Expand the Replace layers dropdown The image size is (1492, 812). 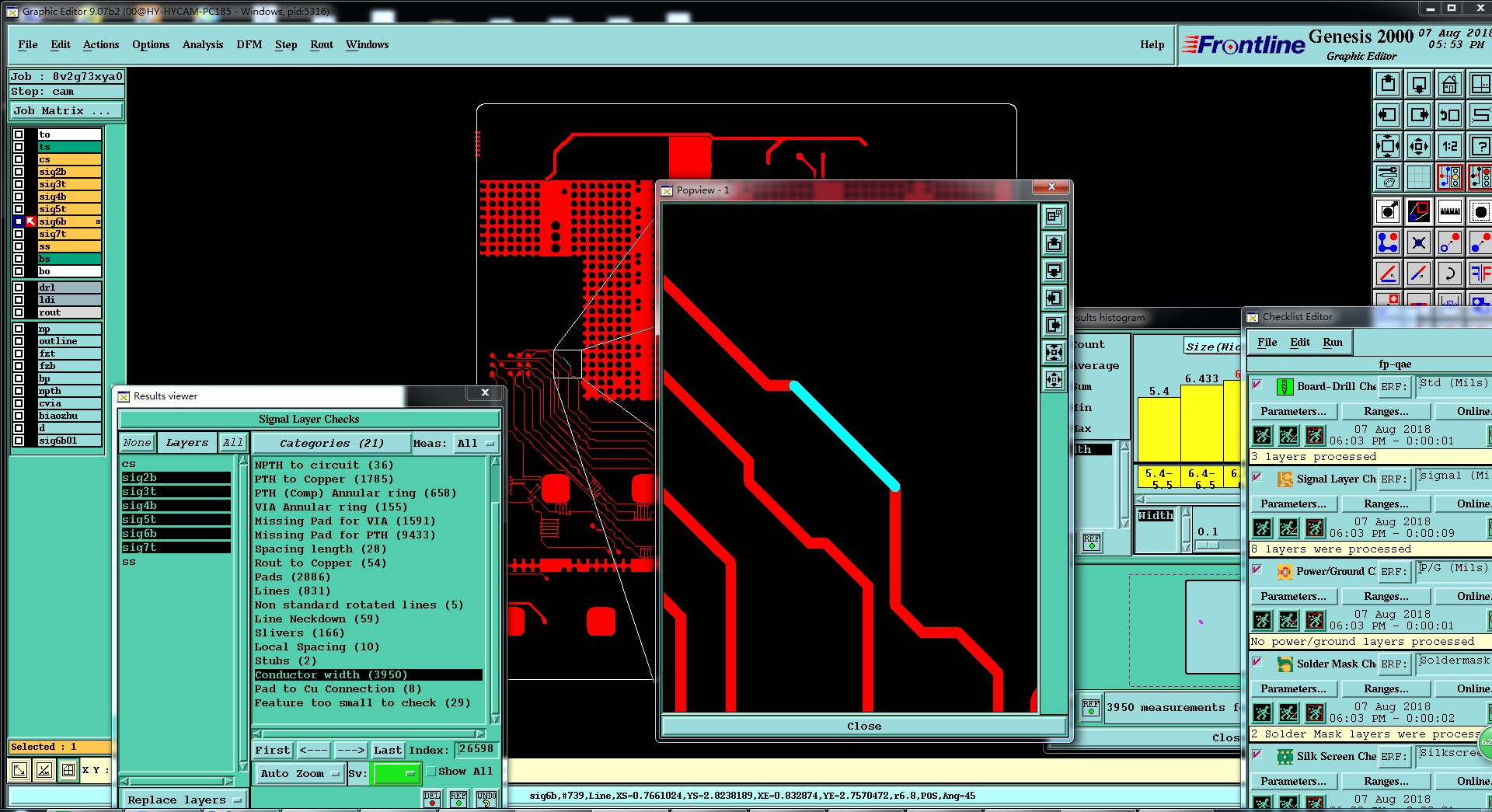183,800
